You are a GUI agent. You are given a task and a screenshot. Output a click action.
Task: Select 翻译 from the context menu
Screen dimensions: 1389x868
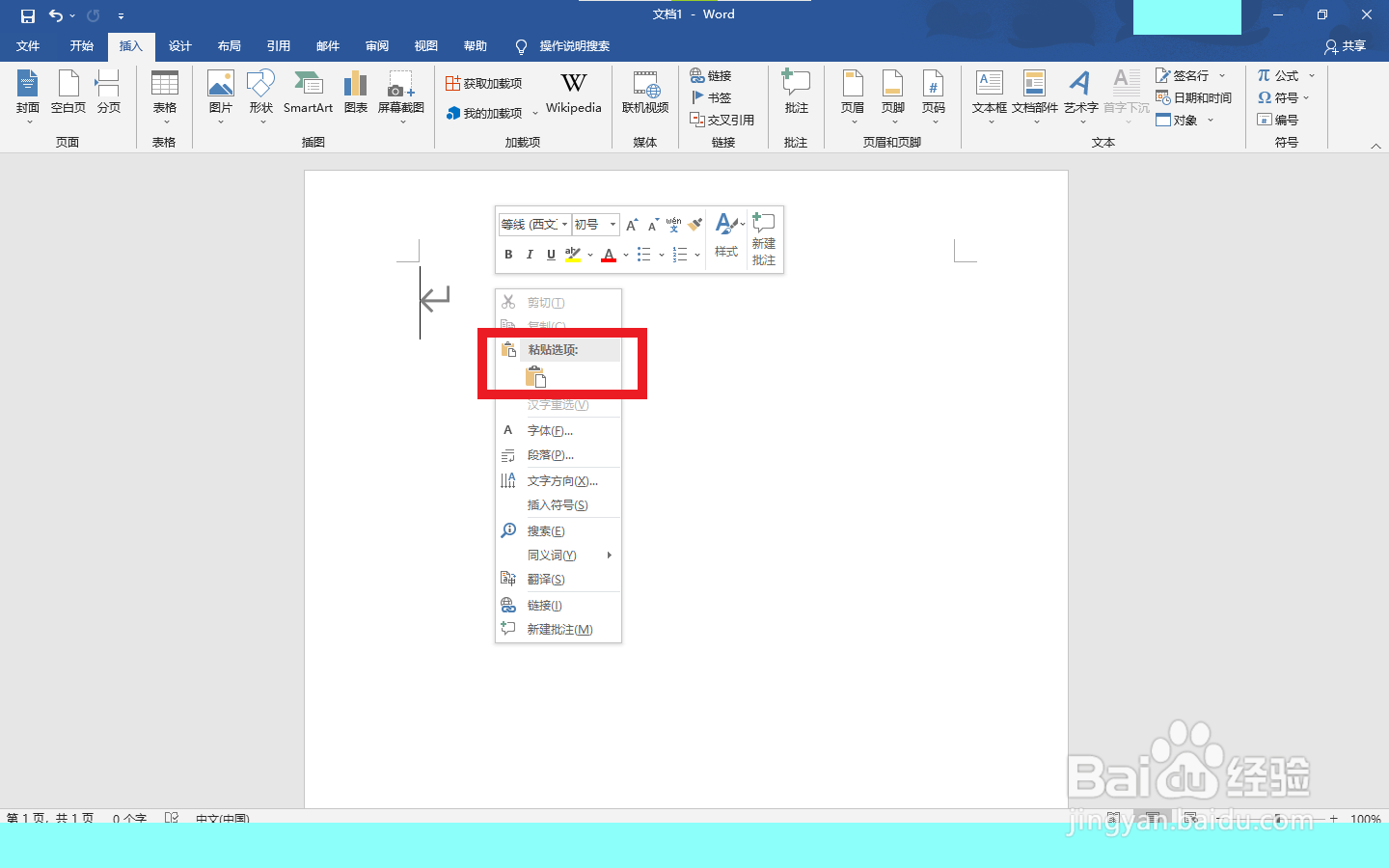point(545,579)
